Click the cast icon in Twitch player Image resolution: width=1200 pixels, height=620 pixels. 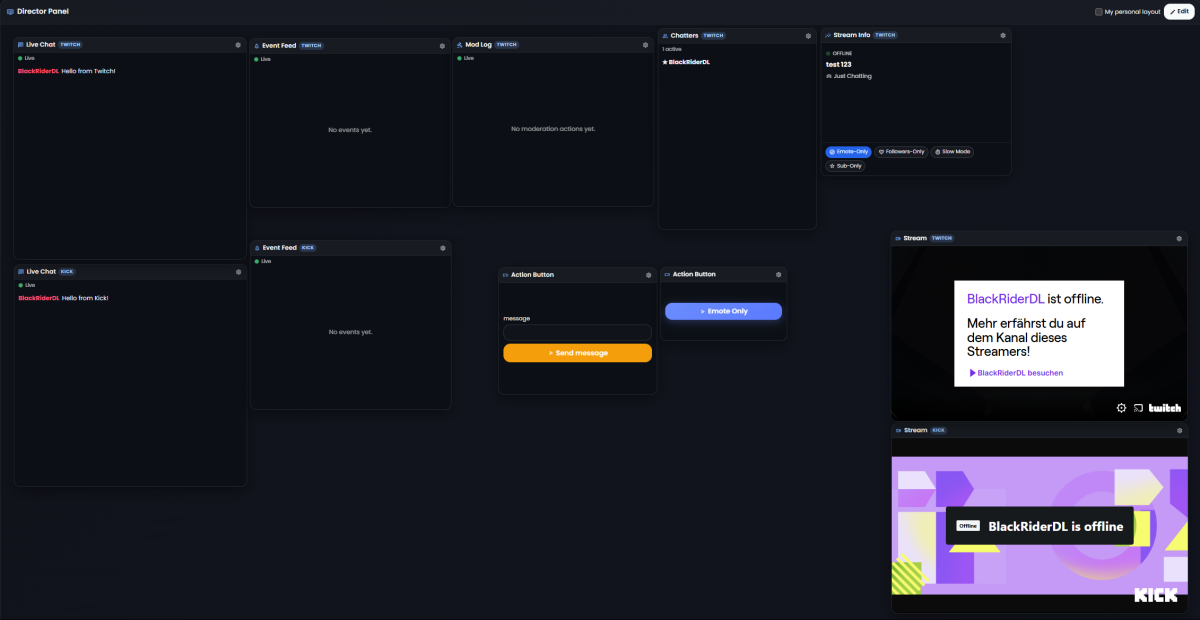click(x=1138, y=408)
